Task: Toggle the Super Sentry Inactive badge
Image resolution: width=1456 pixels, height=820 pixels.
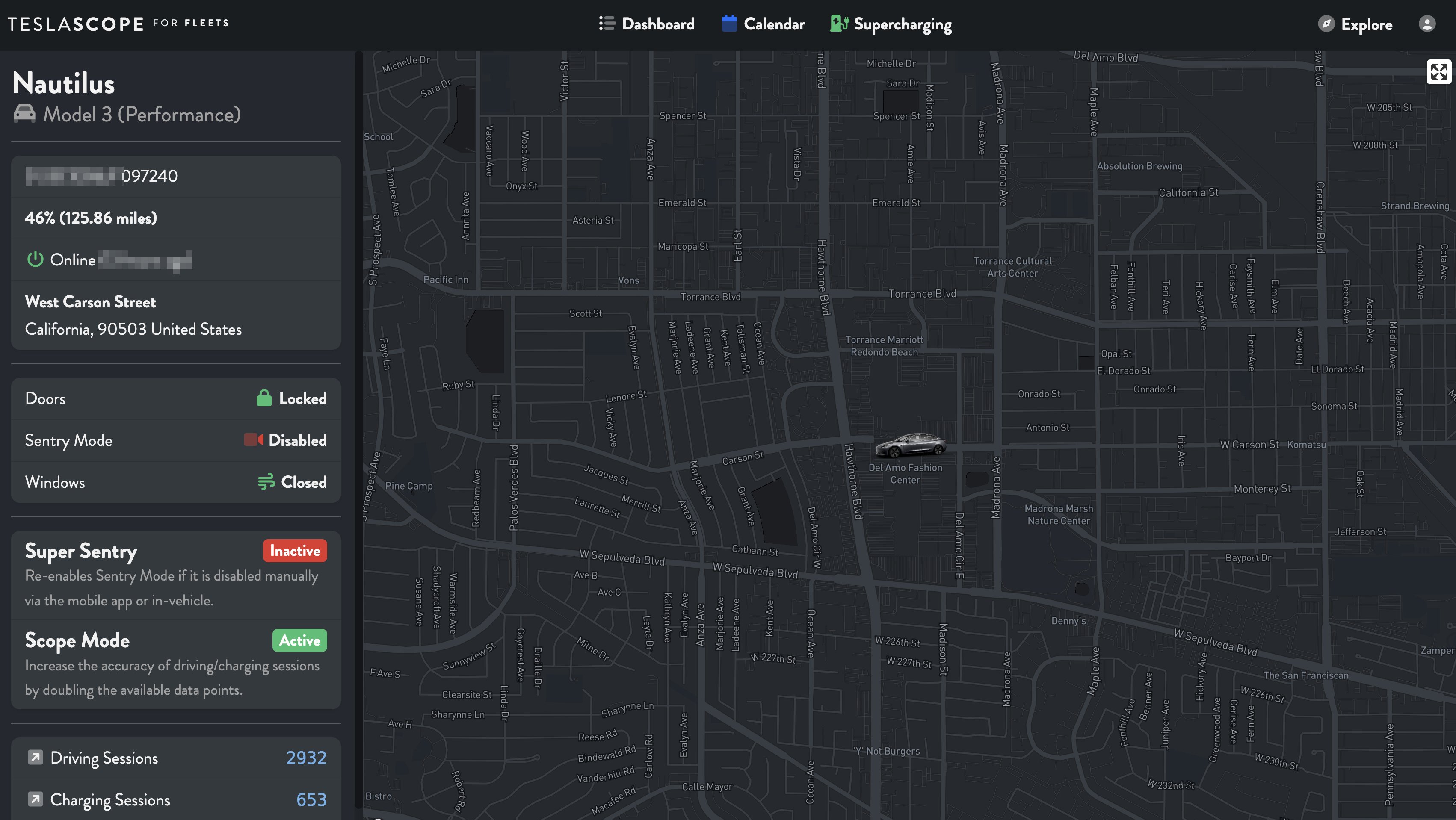Action: (294, 550)
